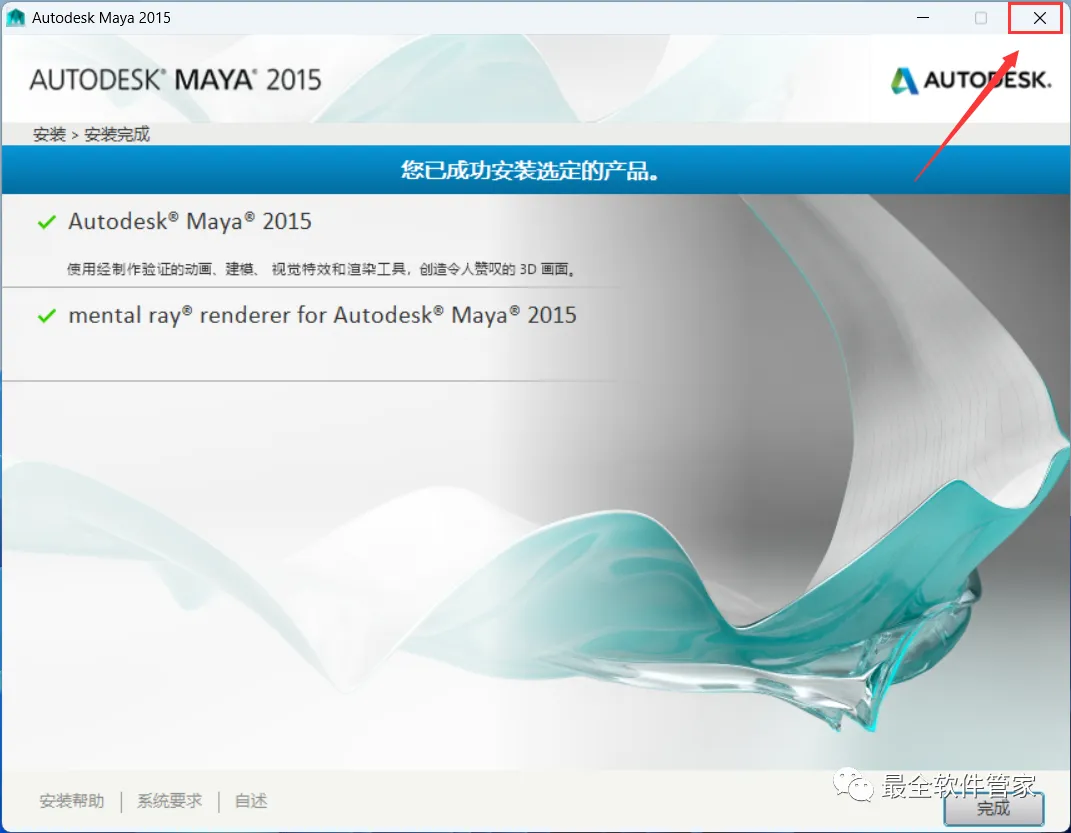Open the 安装帮助 link
Image resolution: width=1071 pixels, height=833 pixels.
[x=72, y=801]
